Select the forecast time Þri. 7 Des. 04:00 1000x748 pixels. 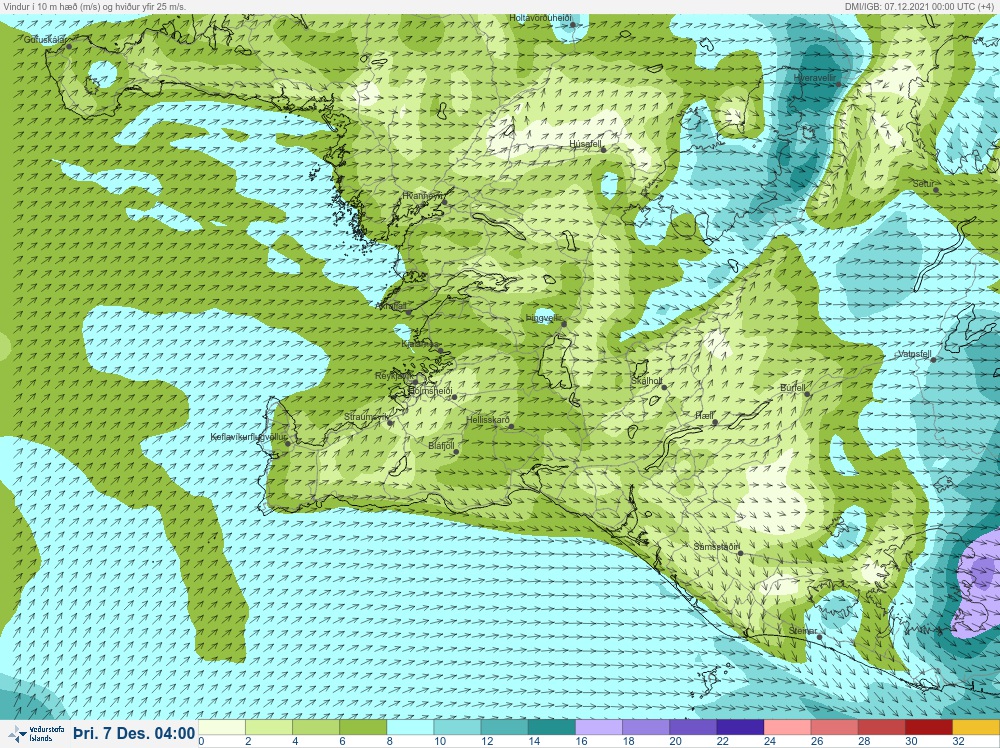click(x=134, y=733)
